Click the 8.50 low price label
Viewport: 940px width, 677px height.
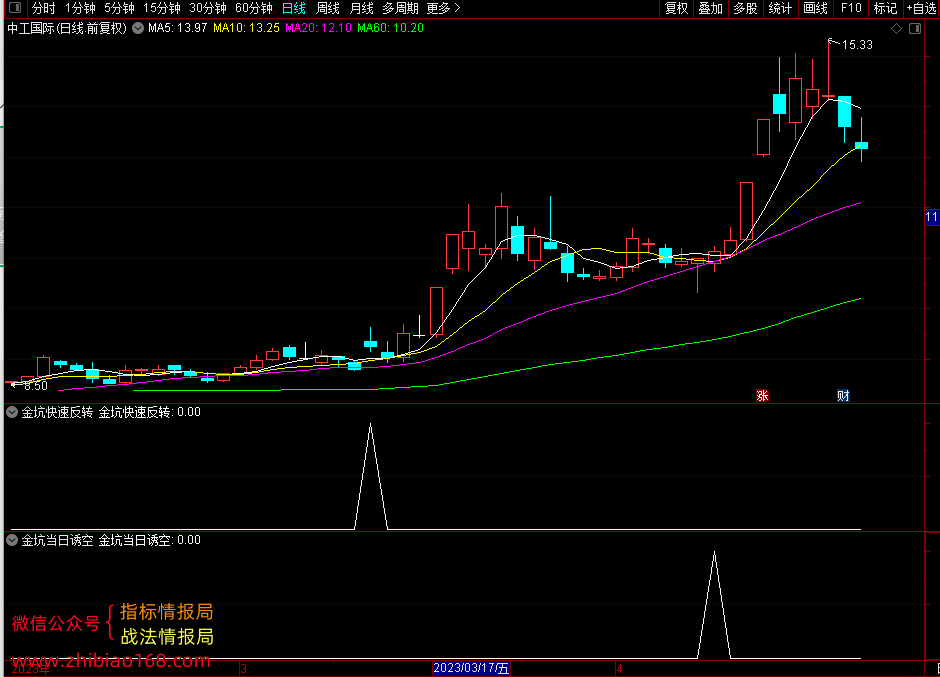(x=35, y=386)
